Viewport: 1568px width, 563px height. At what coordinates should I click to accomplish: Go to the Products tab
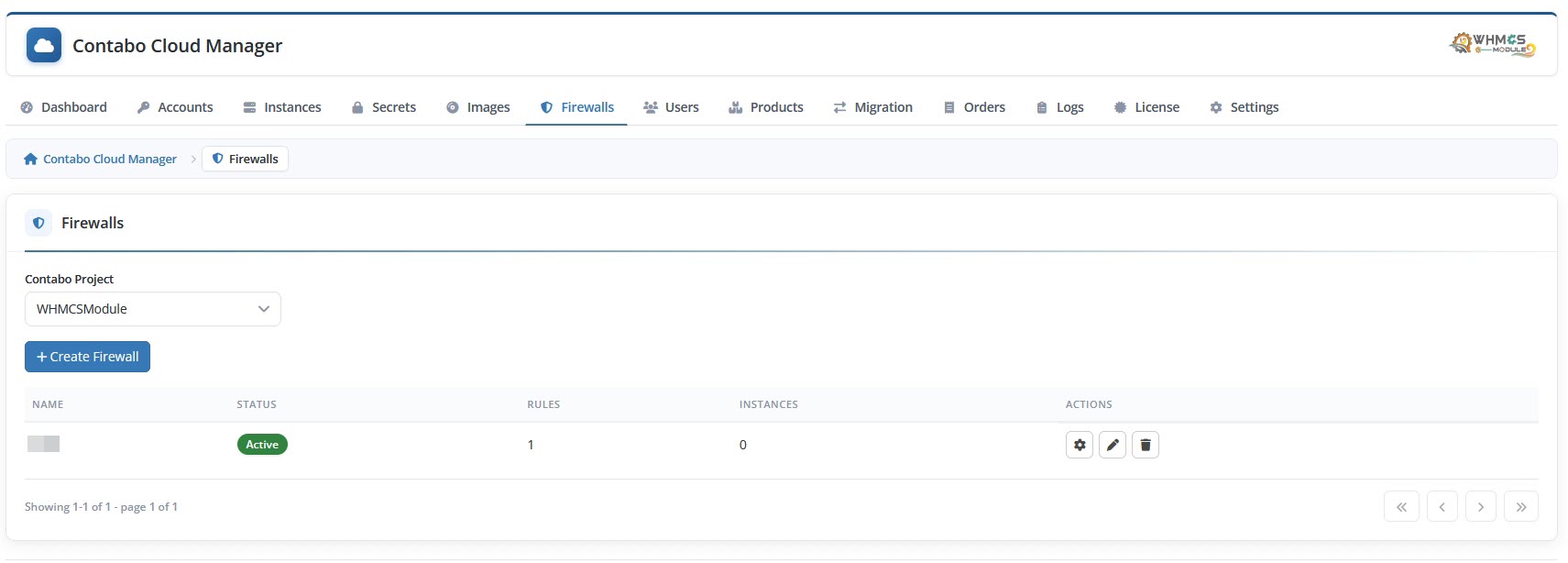[766, 107]
